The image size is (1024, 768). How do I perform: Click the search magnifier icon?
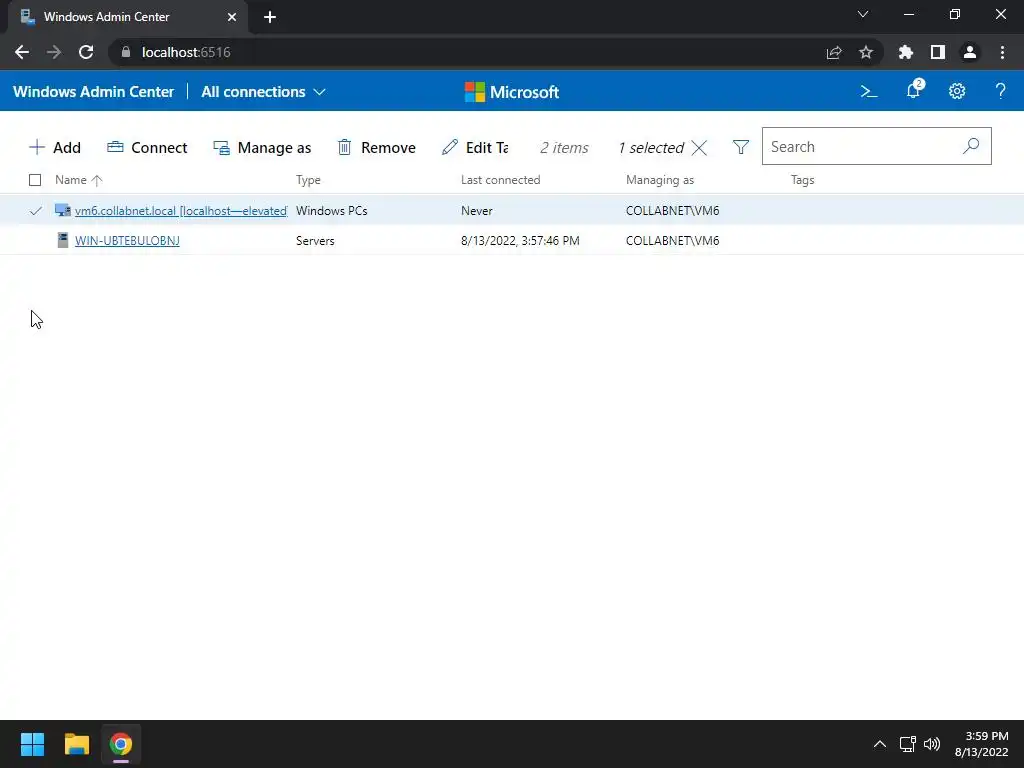click(971, 146)
